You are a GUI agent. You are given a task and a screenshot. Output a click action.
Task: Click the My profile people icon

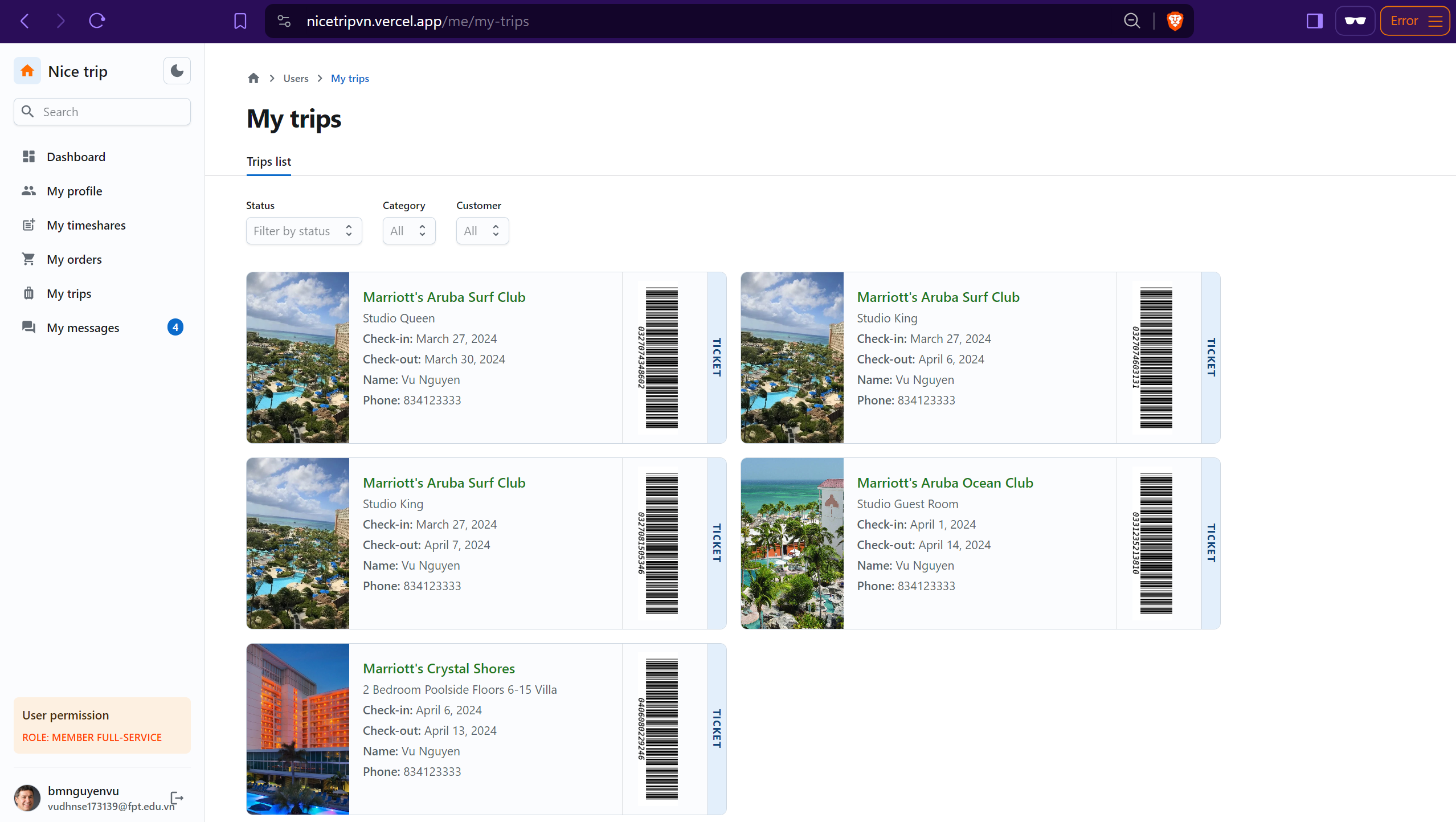pos(28,190)
